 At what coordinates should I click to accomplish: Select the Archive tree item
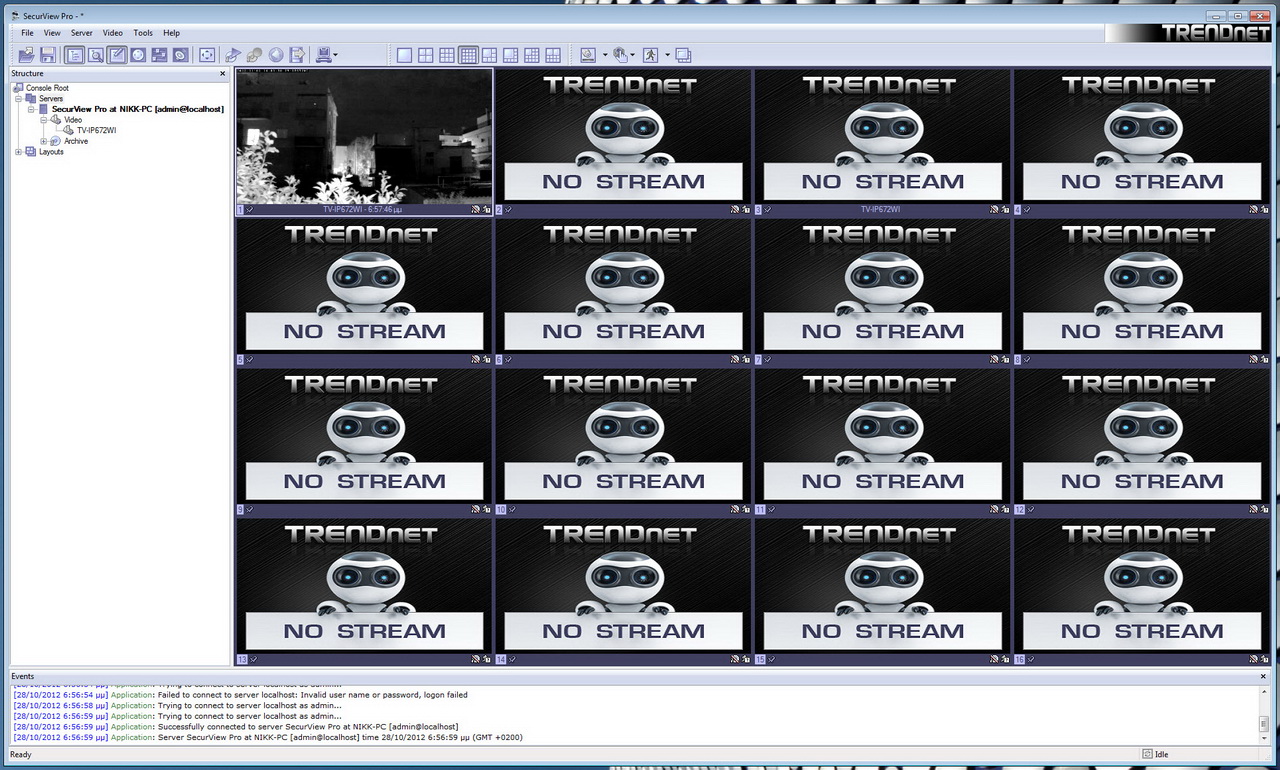[76, 141]
